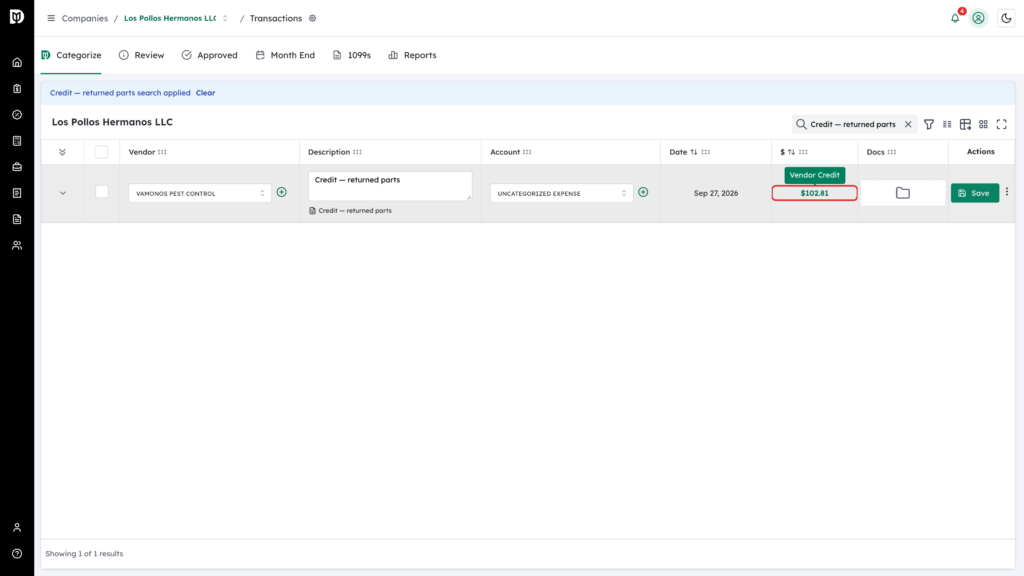The width and height of the screenshot is (1024, 576).
Task: Click the Clear link in the search banner
Action: click(205, 93)
